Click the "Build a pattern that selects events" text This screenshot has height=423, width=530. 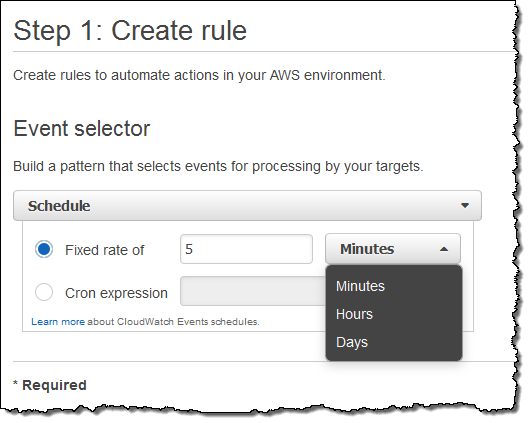point(218,167)
